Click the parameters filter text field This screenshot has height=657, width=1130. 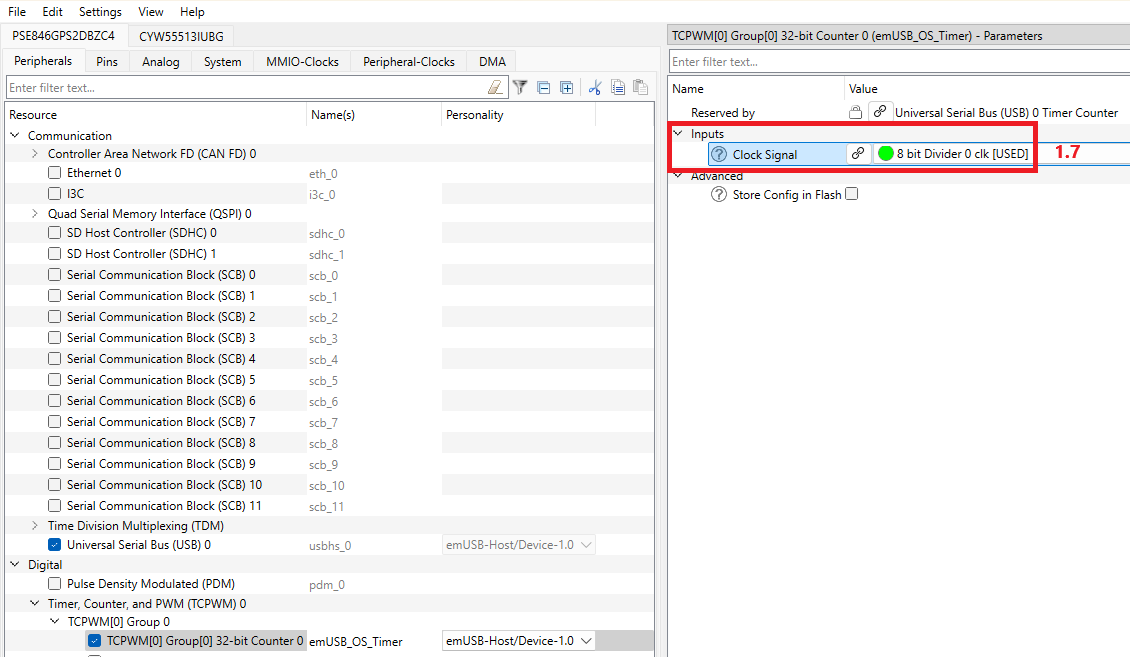pos(898,62)
